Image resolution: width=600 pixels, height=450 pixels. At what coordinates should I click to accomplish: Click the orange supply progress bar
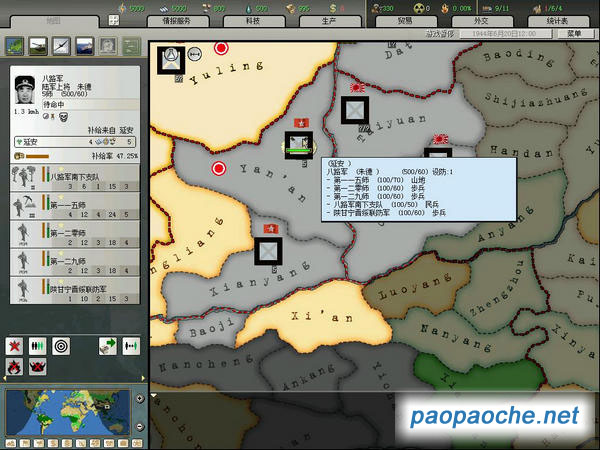[x=37, y=156]
